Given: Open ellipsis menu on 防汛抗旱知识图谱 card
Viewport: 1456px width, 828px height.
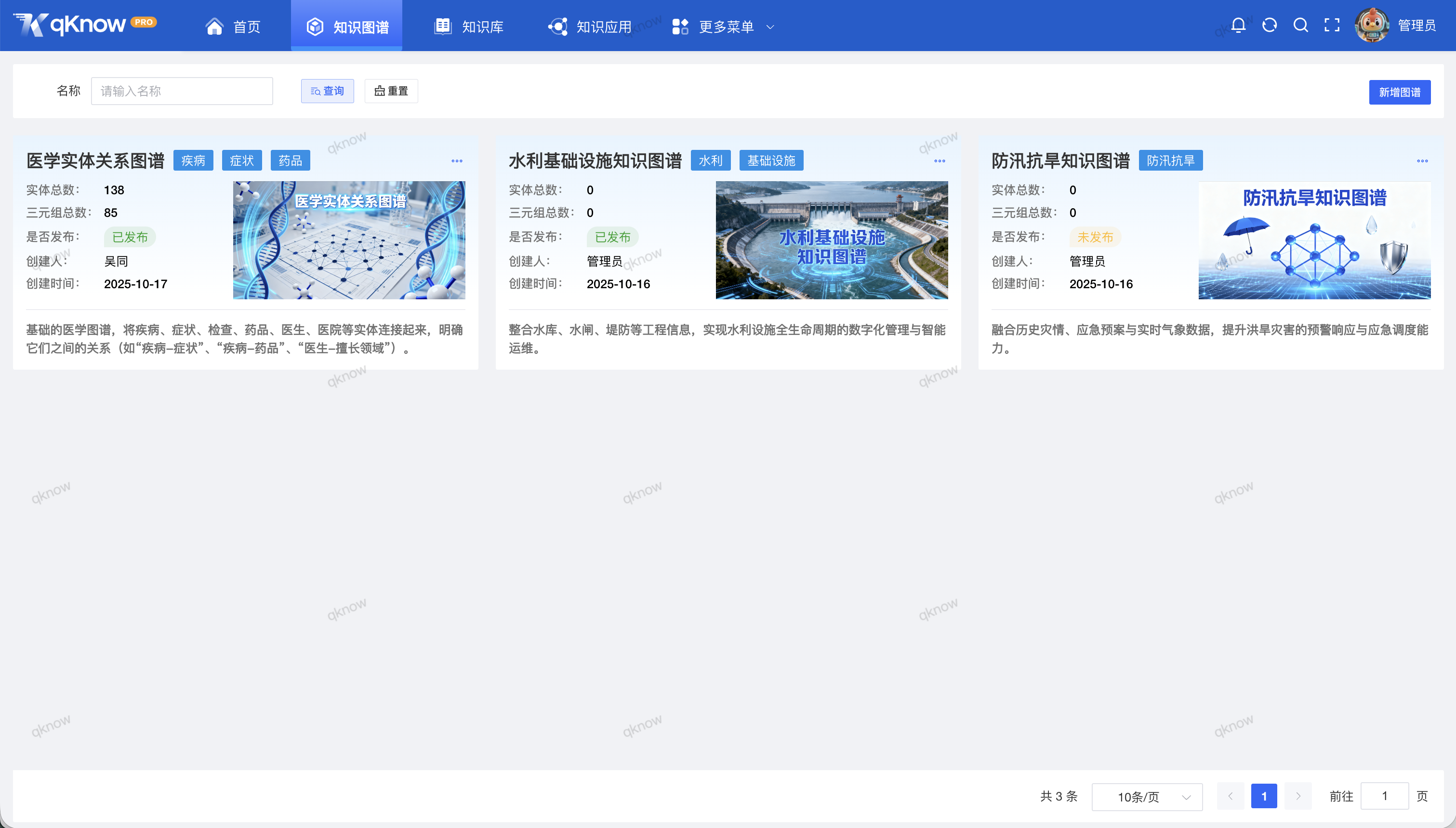Looking at the screenshot, I should coord(1423,161).
